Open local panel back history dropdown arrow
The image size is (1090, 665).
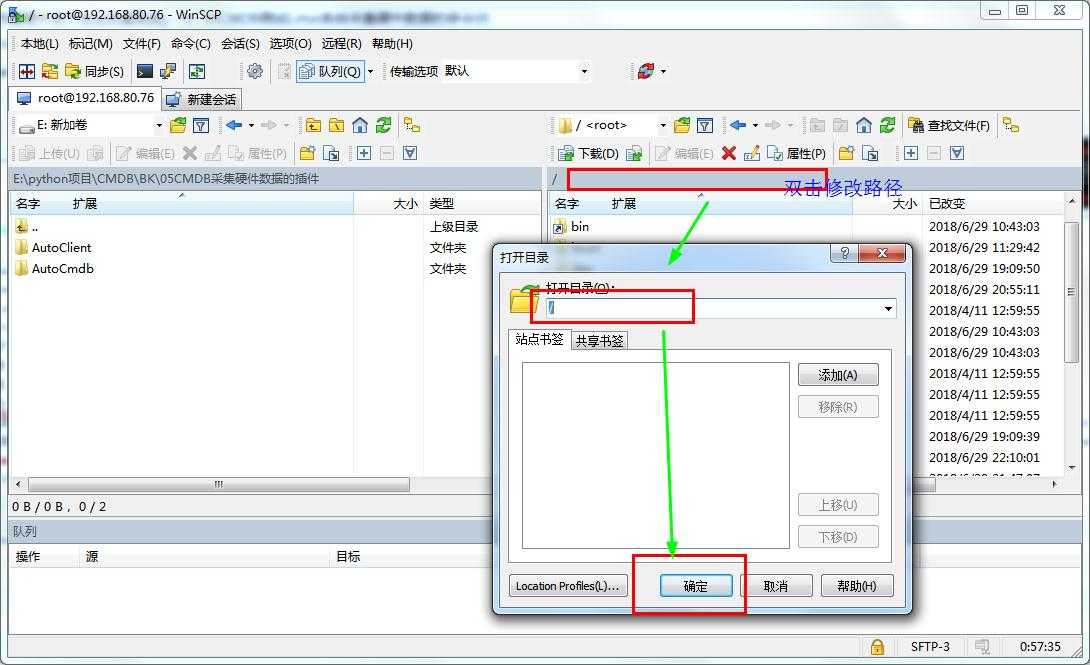coord(251,125)
